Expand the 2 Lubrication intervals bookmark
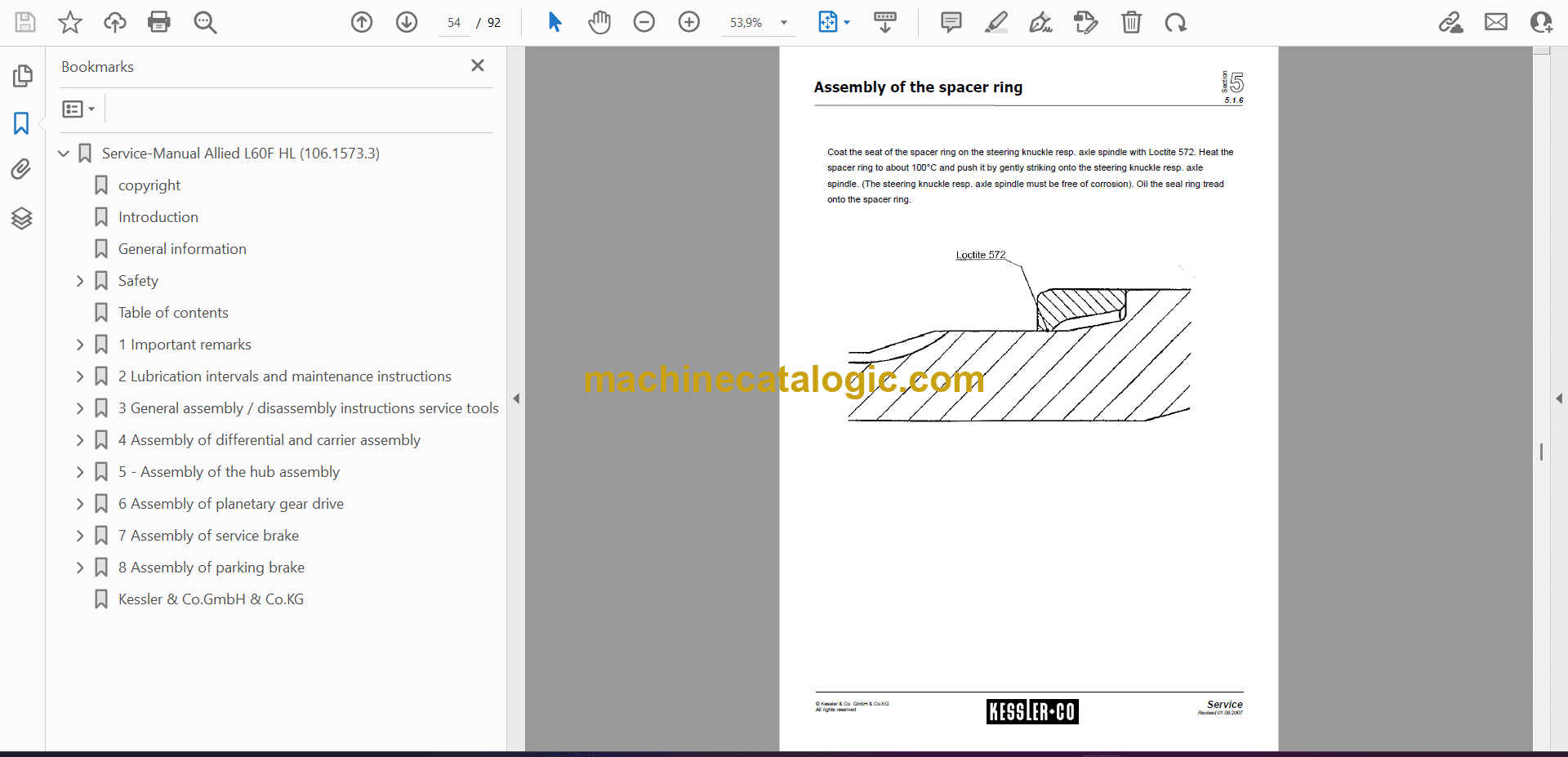 pos(80,376)
